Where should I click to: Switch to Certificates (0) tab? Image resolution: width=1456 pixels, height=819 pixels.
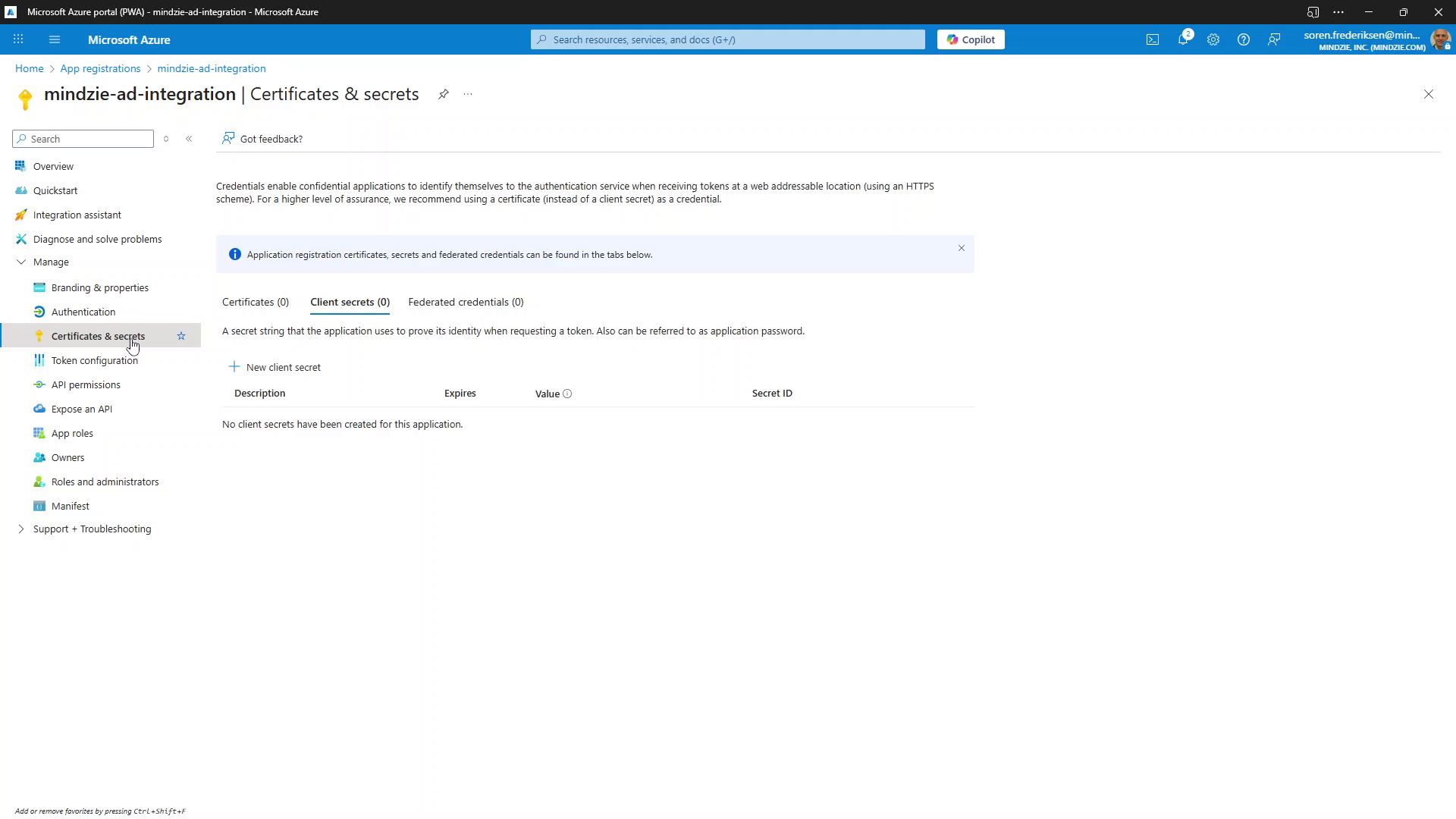(256, 302)
